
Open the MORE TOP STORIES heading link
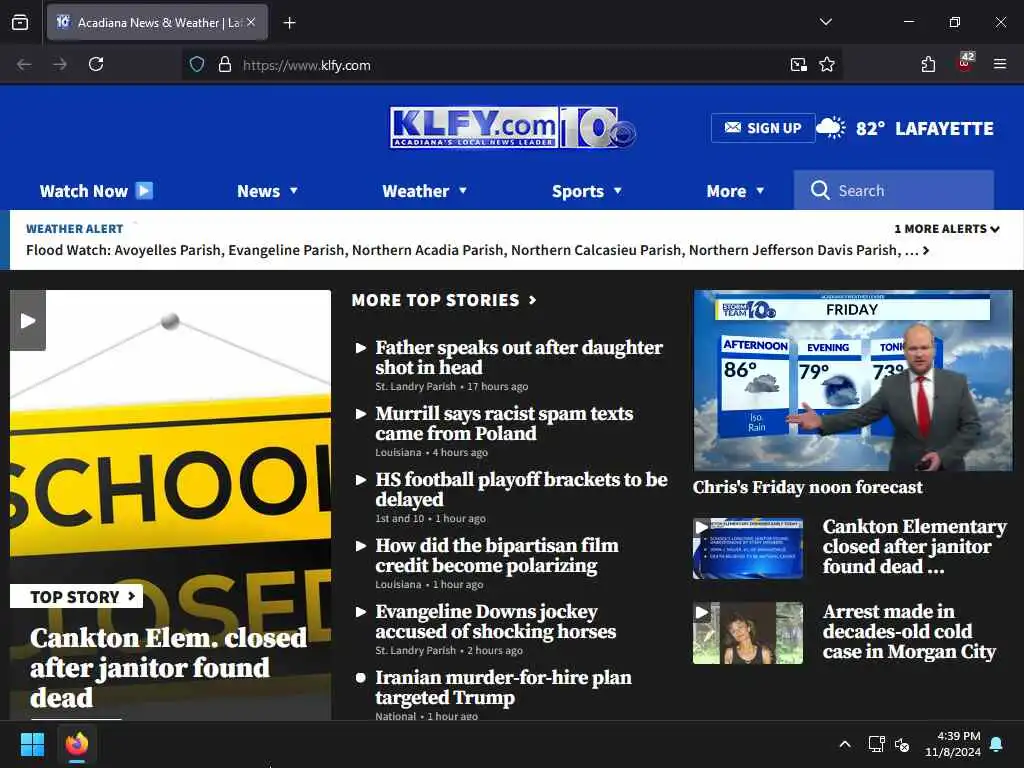click(444, 300)
